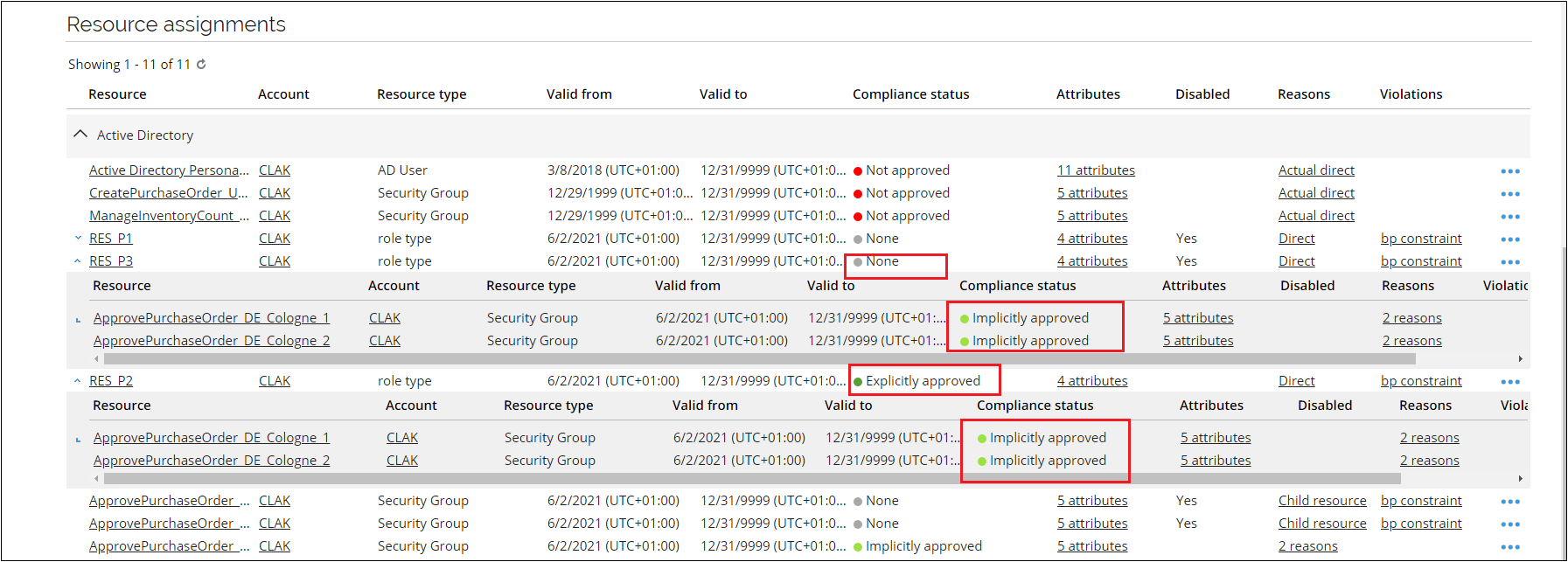Click the Showing 1 - 11 of 11 text
Viewport: 1568px width, 562px height.
click(x=129, y=65)
